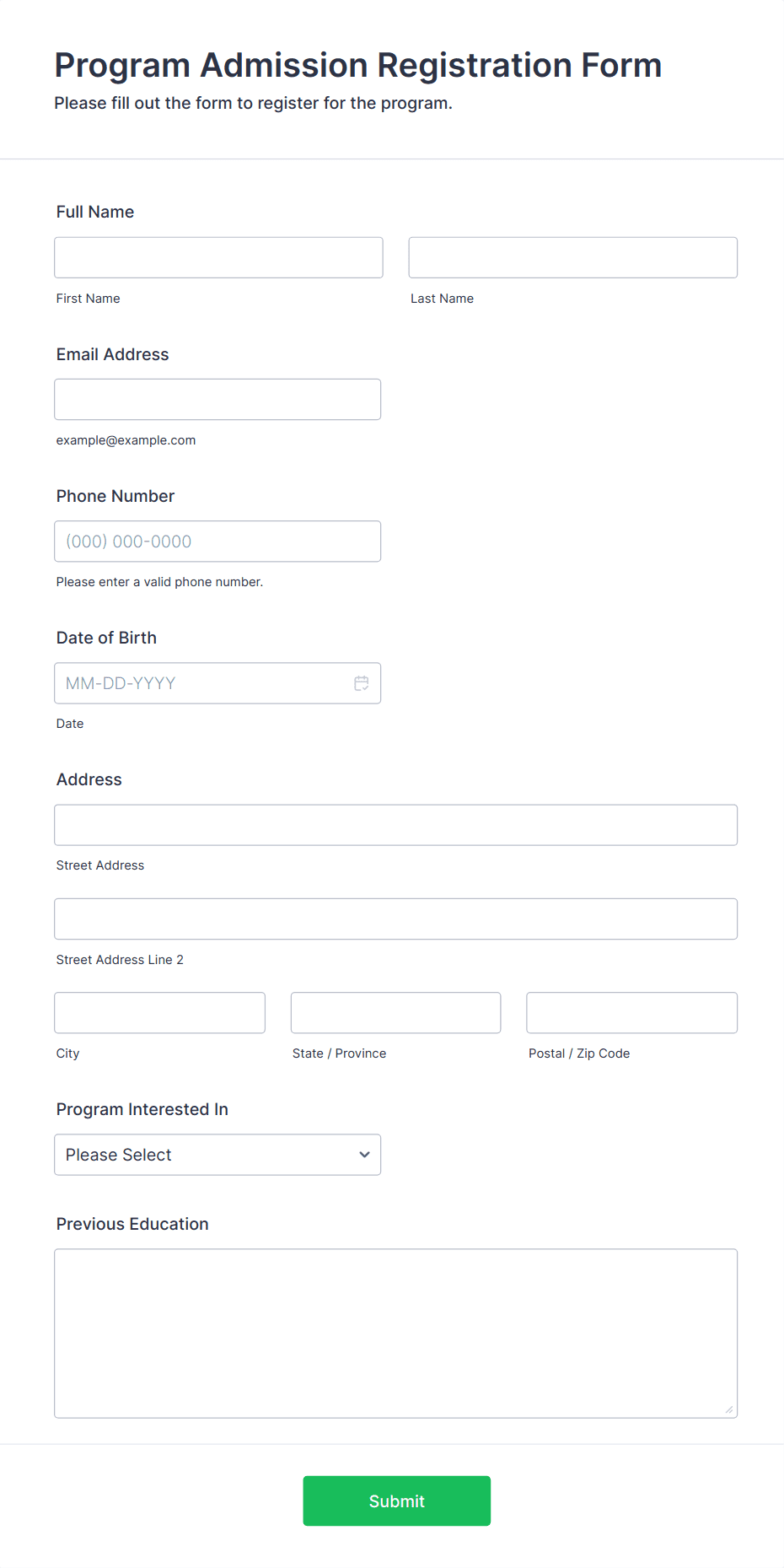Click the City text field
The width and height of the screenshot is (784, 1568).
[x=159, y=1012]
